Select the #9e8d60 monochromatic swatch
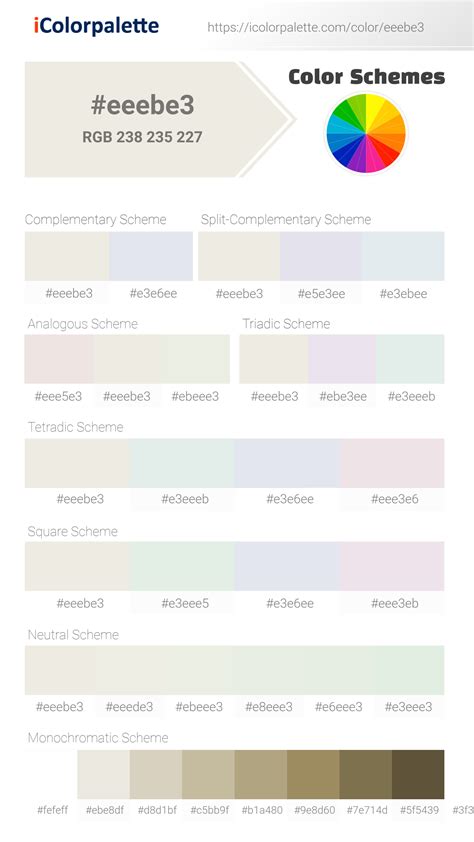This screenshot has height=842, width=474. (313, 774)
